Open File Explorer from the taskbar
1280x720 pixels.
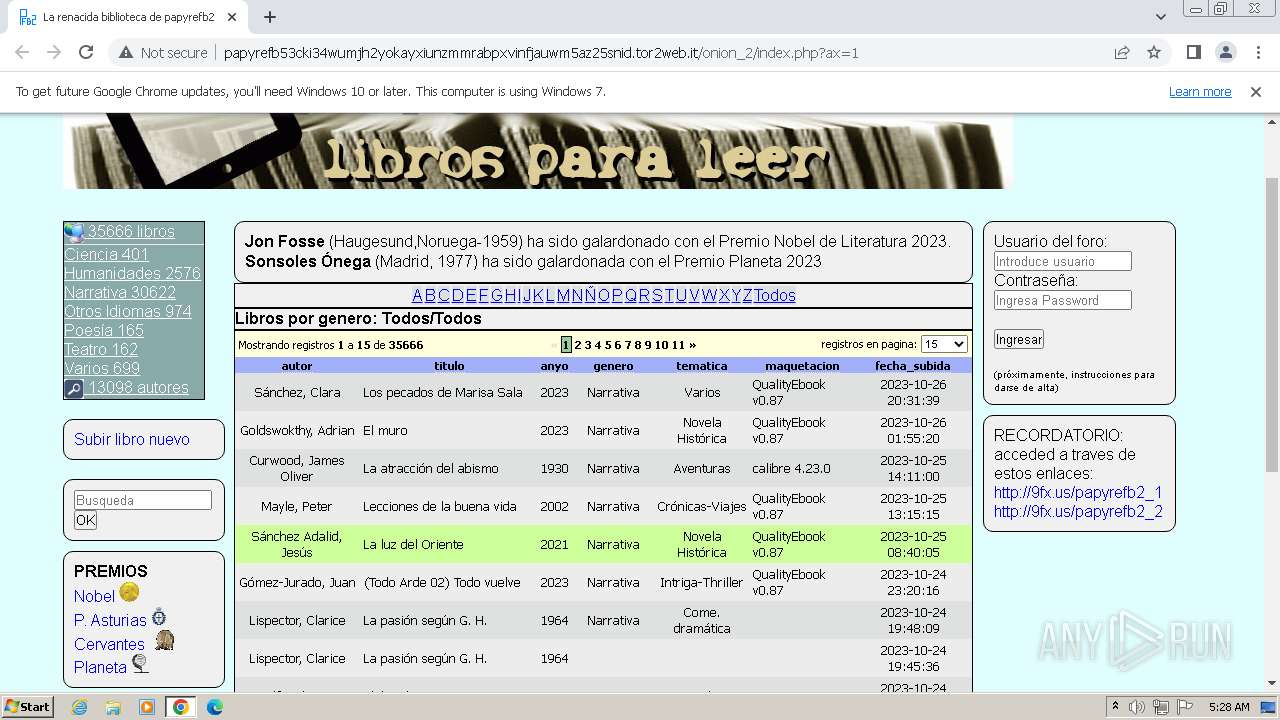coord(113,707)
